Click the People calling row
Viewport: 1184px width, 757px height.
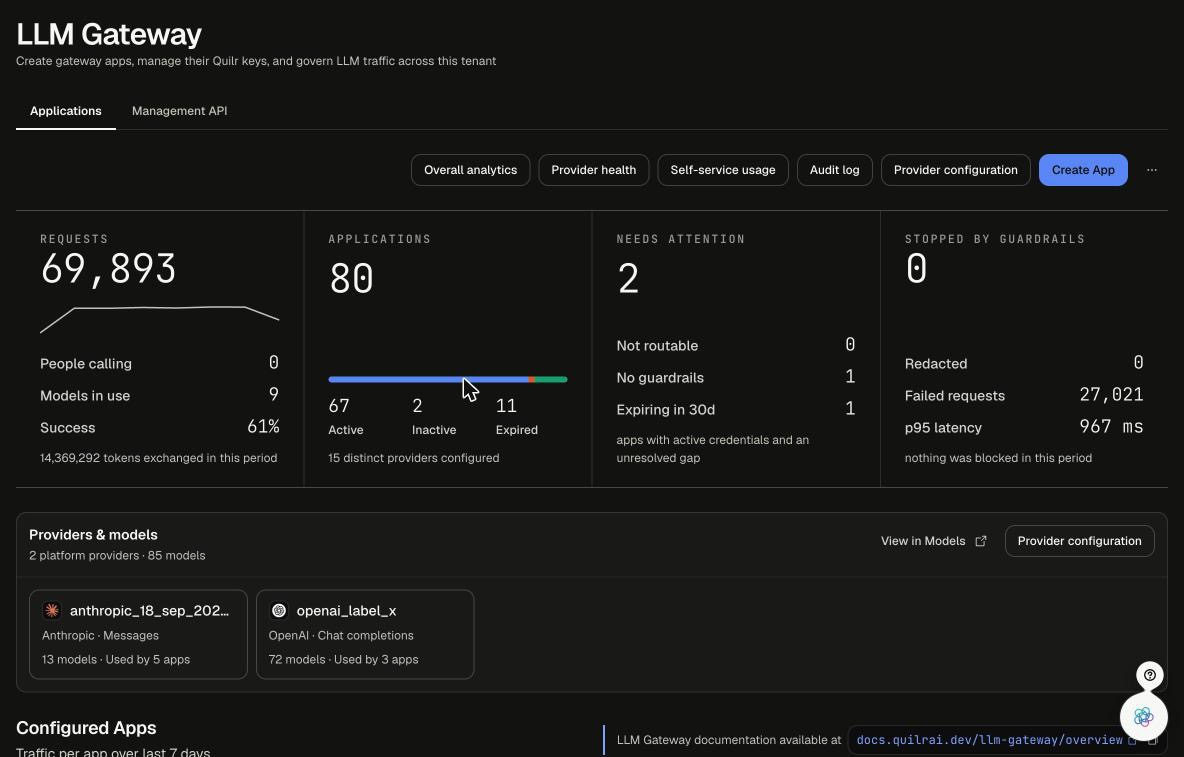click(x=159, y=363)
